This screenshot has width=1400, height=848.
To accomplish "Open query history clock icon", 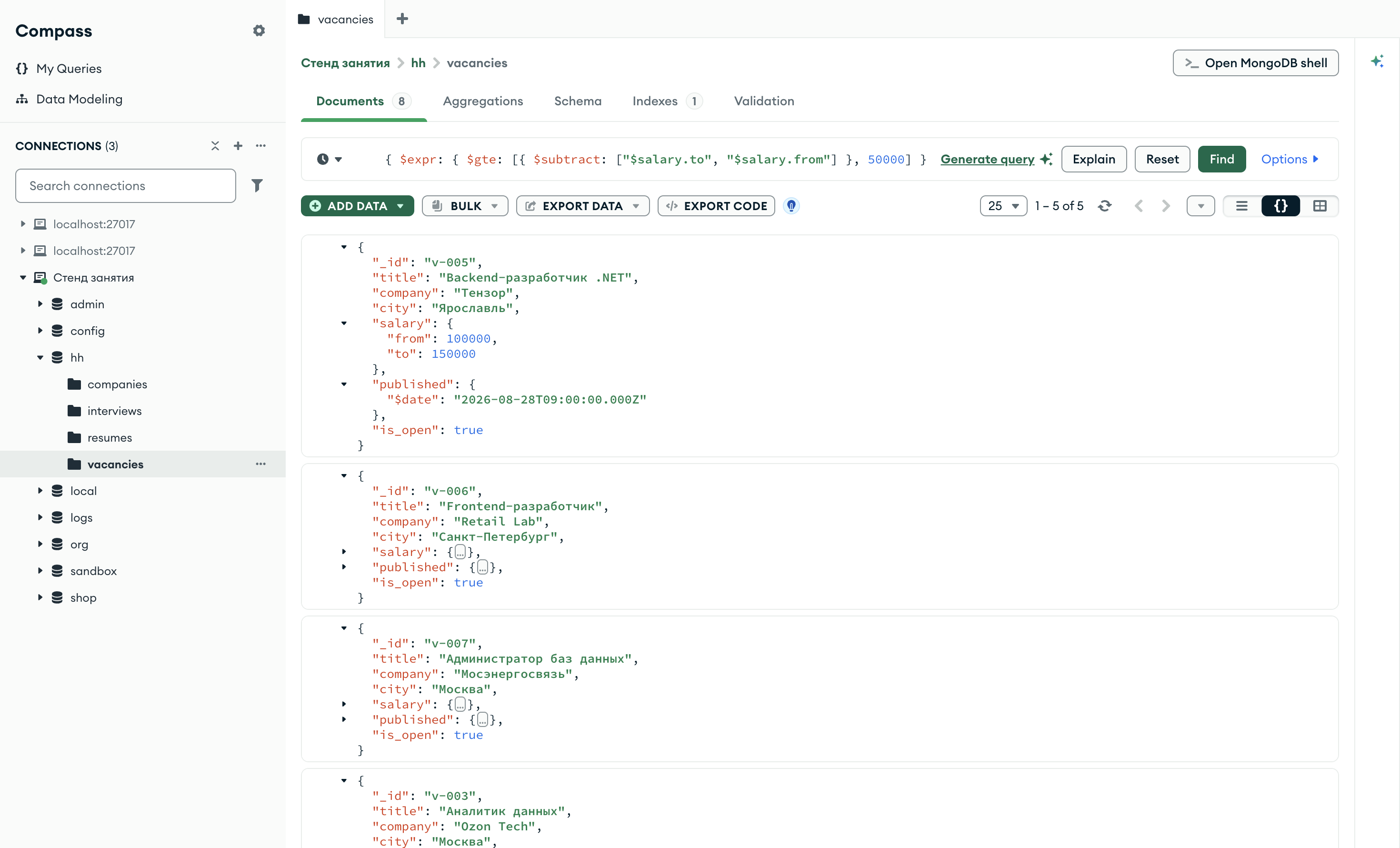I will [x=323, y=159].
